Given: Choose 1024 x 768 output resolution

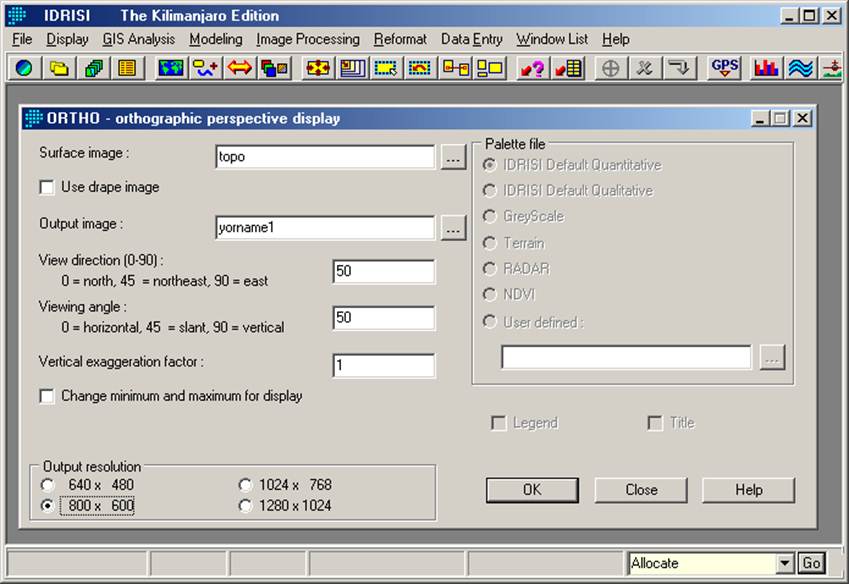Looking at the screenshot, I should coord(245,485).
